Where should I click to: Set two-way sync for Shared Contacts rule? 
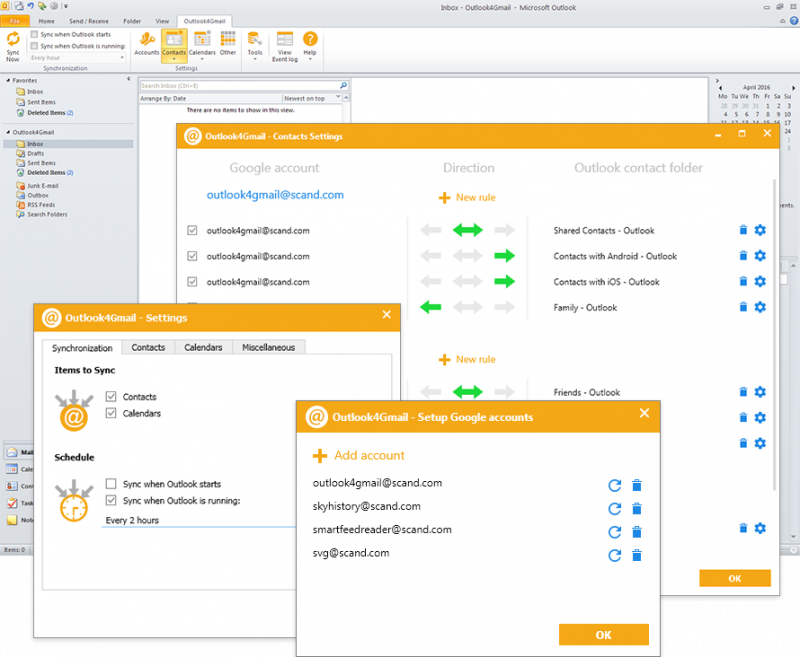pos(467,230)
